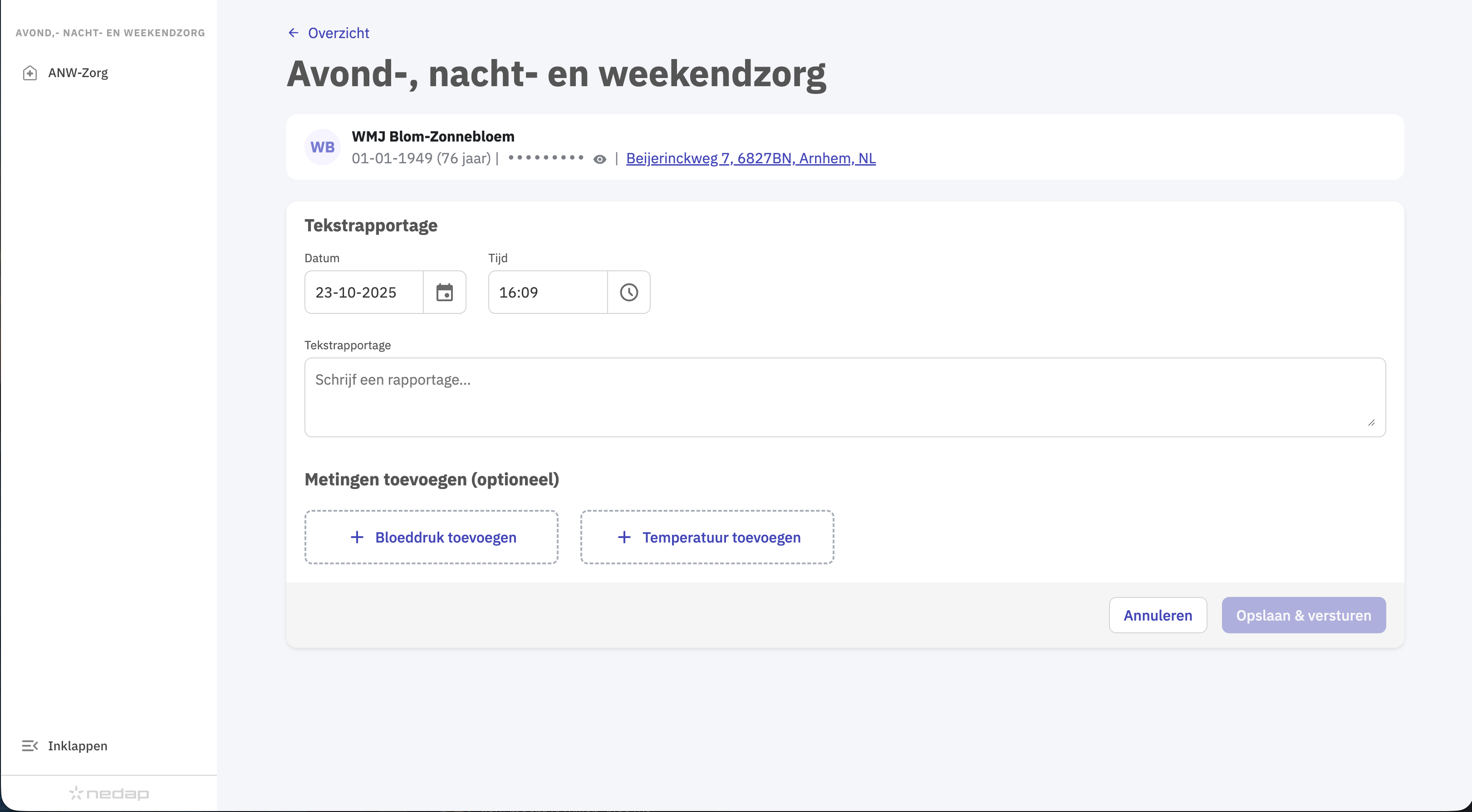This screenshot has height=812, width=1472.
Task: Focus the Tijd input showing 16:09
Action: (x=547, y=293)
